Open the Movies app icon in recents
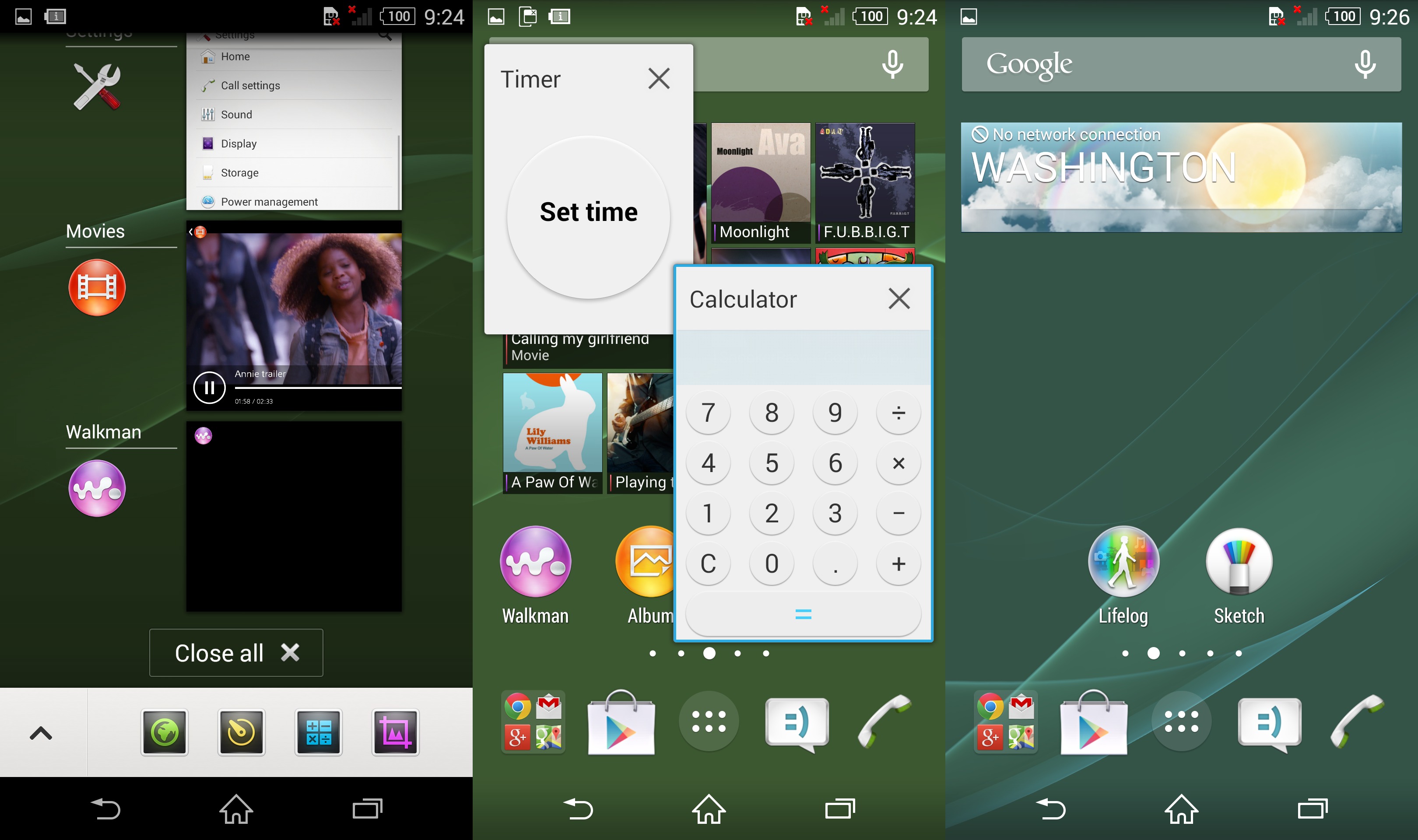This screenshot has height=840, width=1418. (97, 287)
